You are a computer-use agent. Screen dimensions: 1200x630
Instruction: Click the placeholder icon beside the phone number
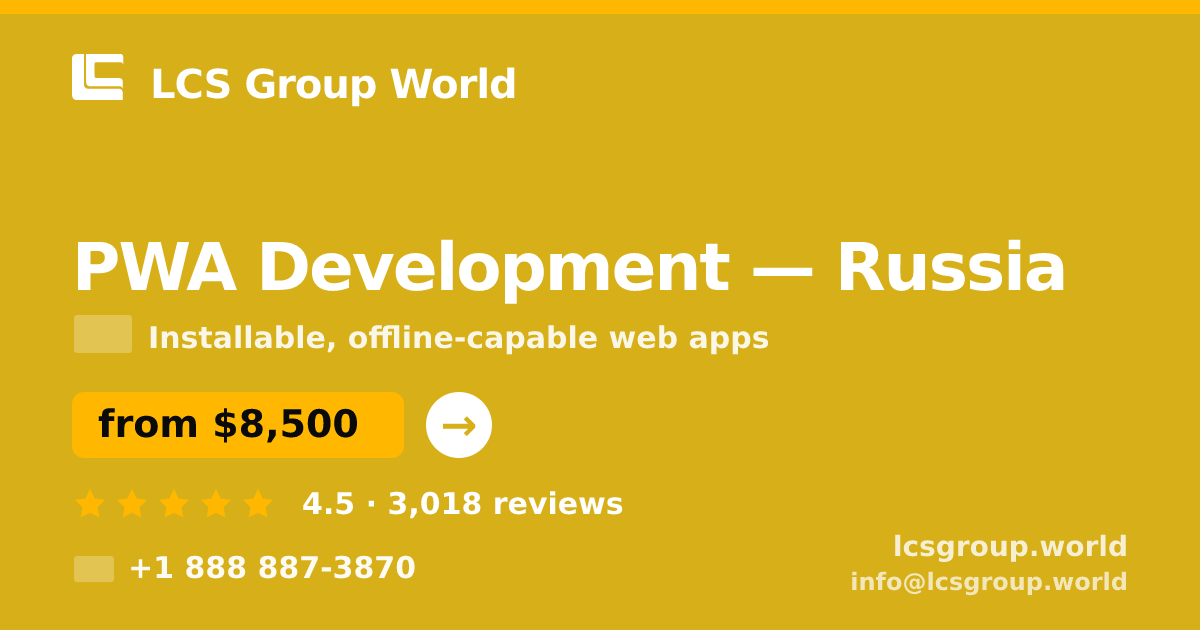94,569
